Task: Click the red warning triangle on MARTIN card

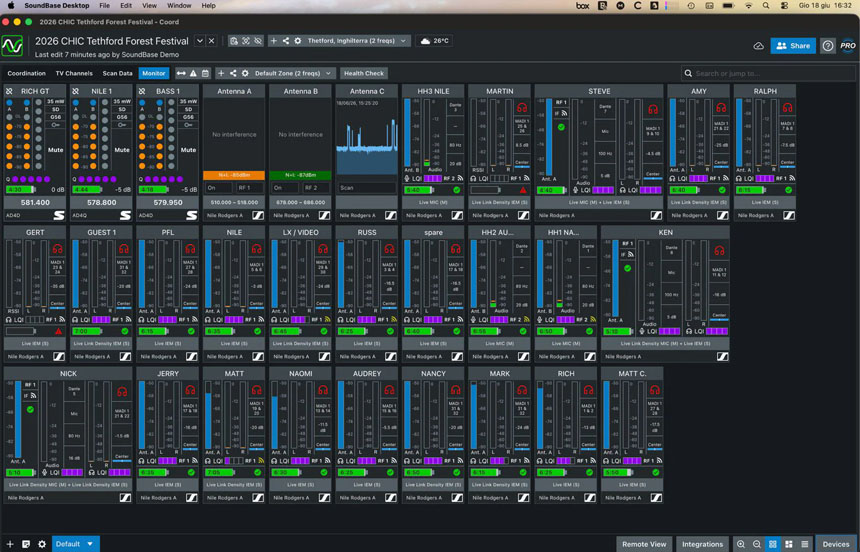Action: 523,190
